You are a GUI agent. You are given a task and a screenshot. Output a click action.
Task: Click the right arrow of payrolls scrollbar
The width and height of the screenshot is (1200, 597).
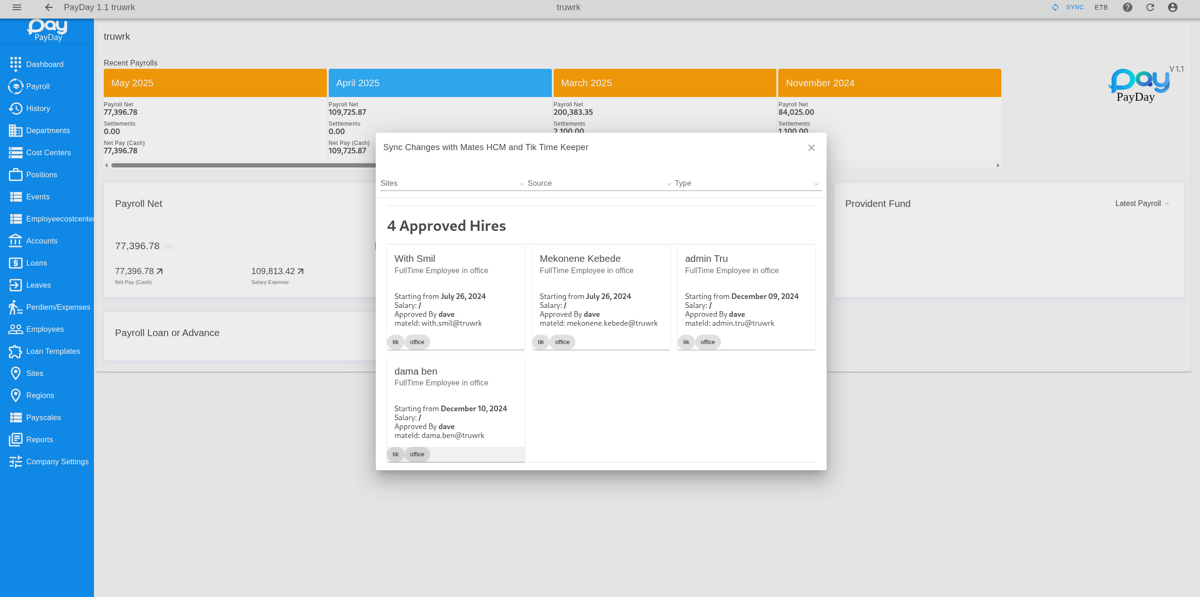998,166
